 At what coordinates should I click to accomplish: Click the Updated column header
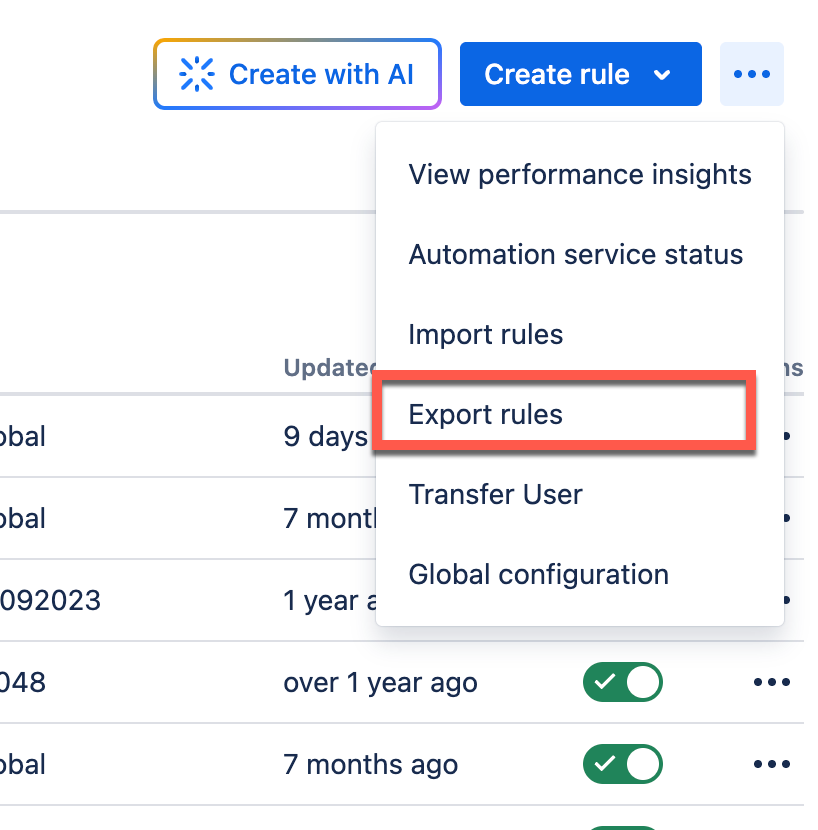pyautogui.click(x=330, y=367)
